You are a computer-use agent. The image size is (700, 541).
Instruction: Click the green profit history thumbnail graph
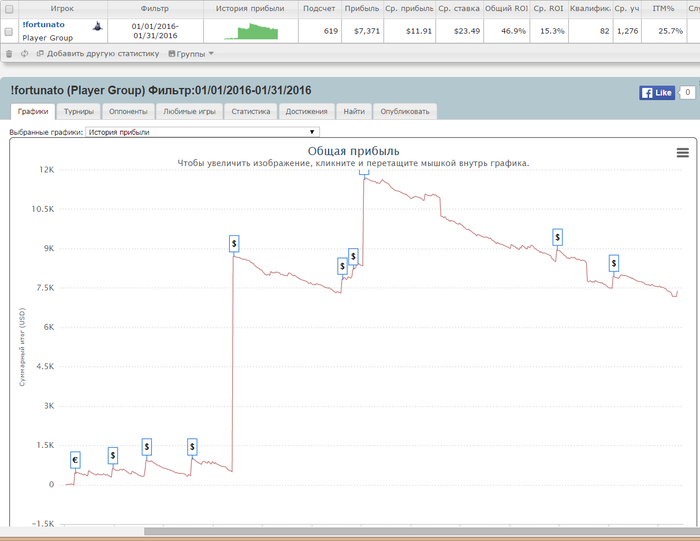[x=251, y=31]
